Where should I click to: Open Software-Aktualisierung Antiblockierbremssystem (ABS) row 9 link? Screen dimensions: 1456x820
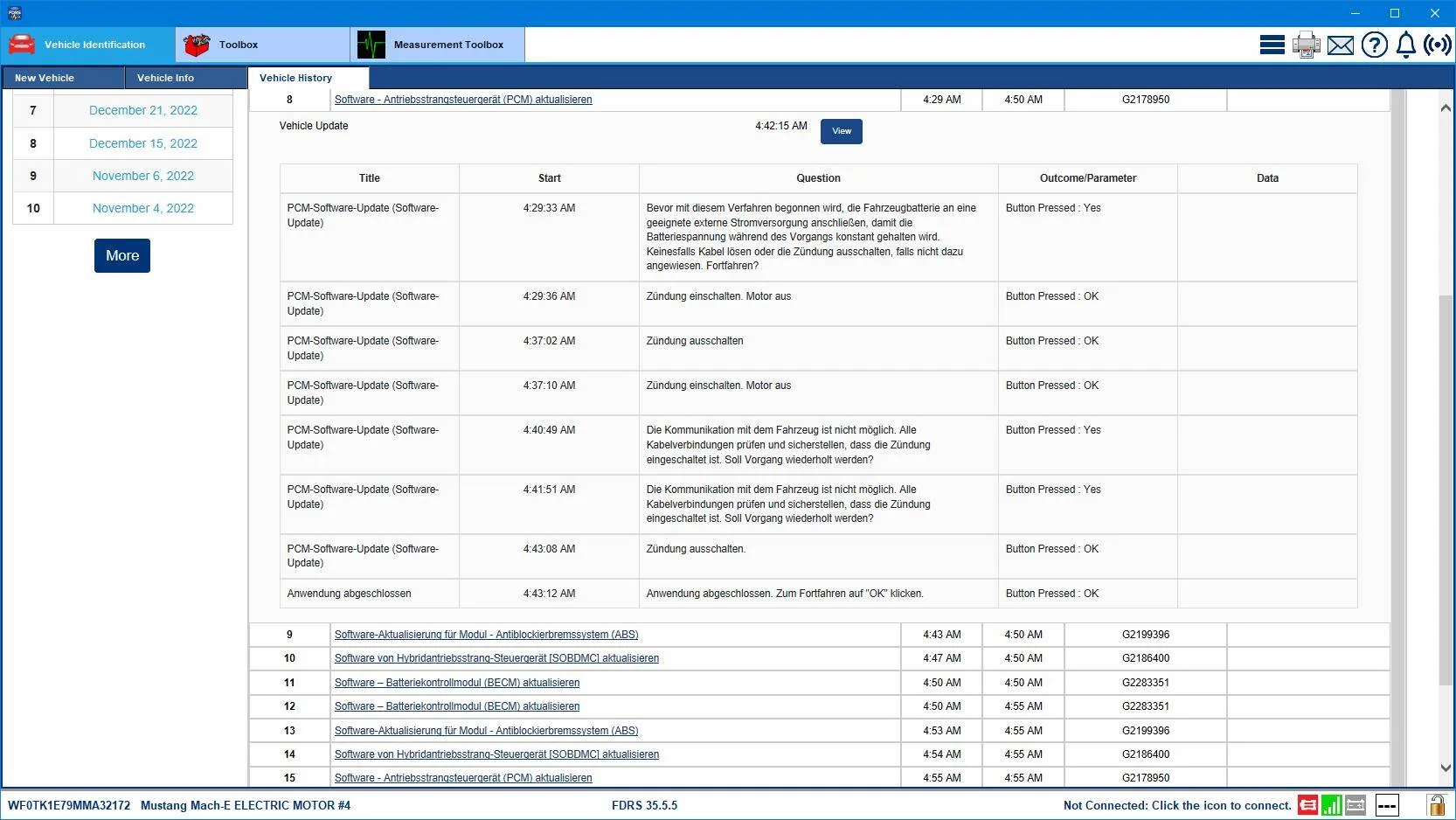(x=486, y=635)
